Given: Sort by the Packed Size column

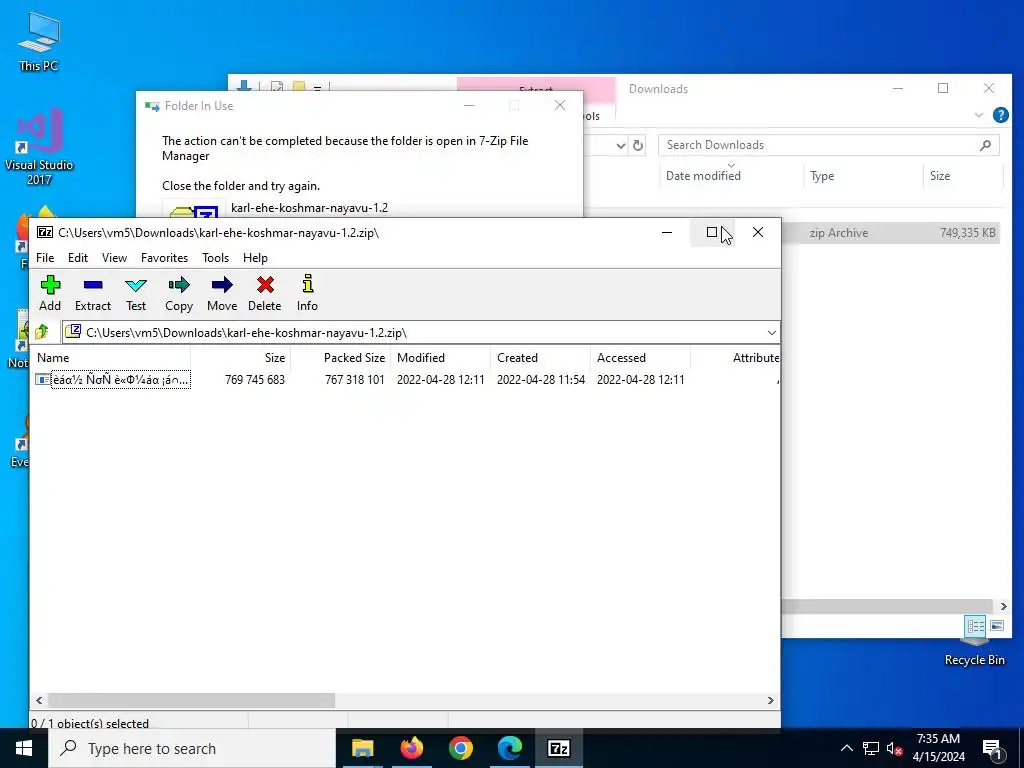Looking at the screenshot, I should pos(340,358).
